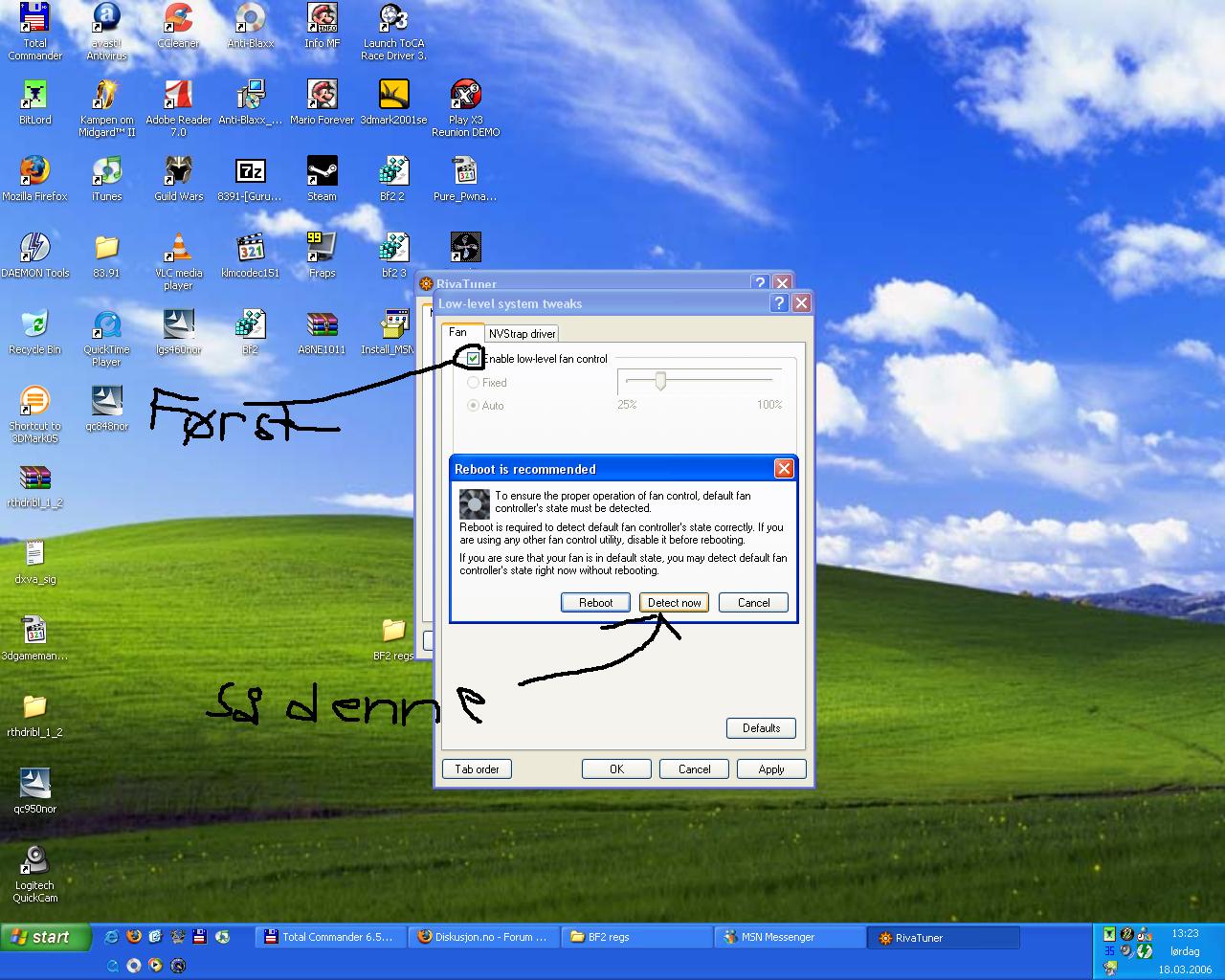
Task: Select the dxva_sig text file icon
Action: pyautogui.click(x=34, y=562)
